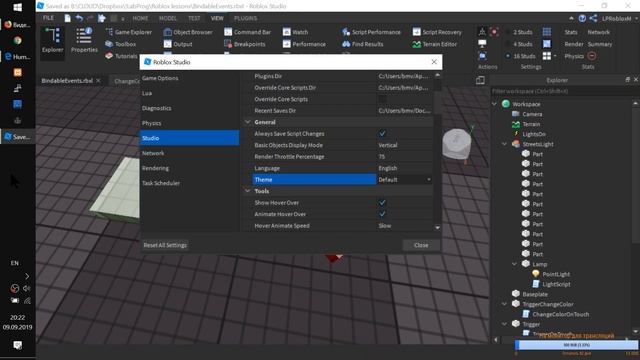Collapse the Workspace tree node
The height and width of the screenshot is (360, 640).
point(494,104)
